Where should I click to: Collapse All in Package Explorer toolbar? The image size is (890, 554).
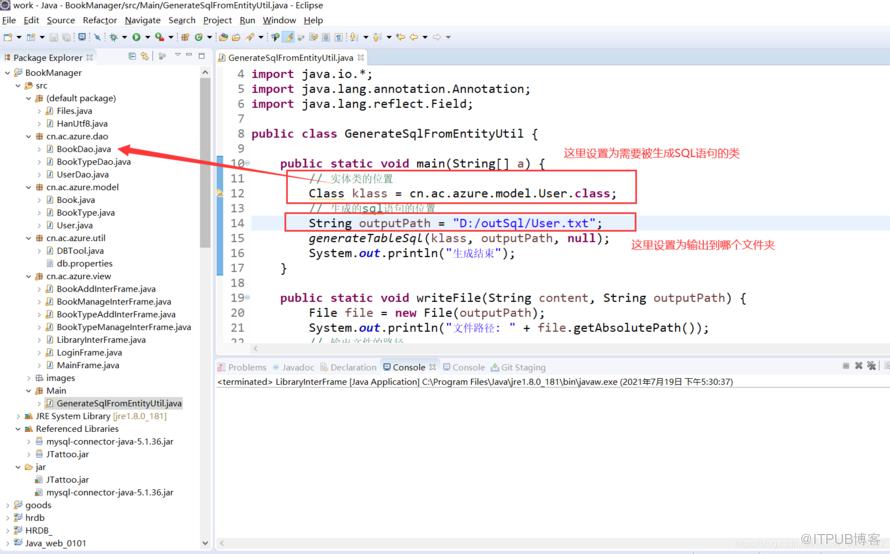[x=132, y=56]
